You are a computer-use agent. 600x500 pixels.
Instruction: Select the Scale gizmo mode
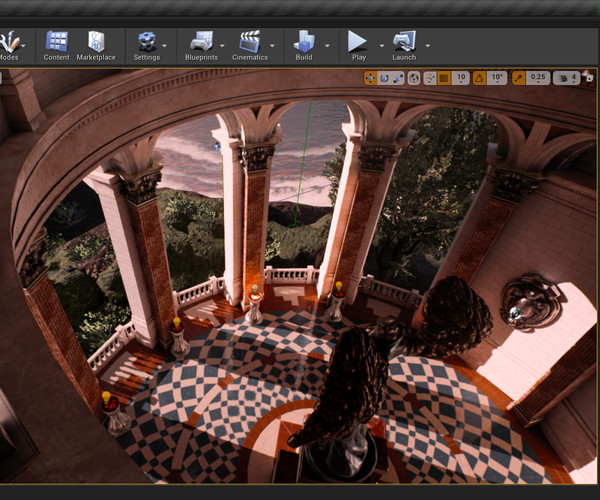[398, 78]
